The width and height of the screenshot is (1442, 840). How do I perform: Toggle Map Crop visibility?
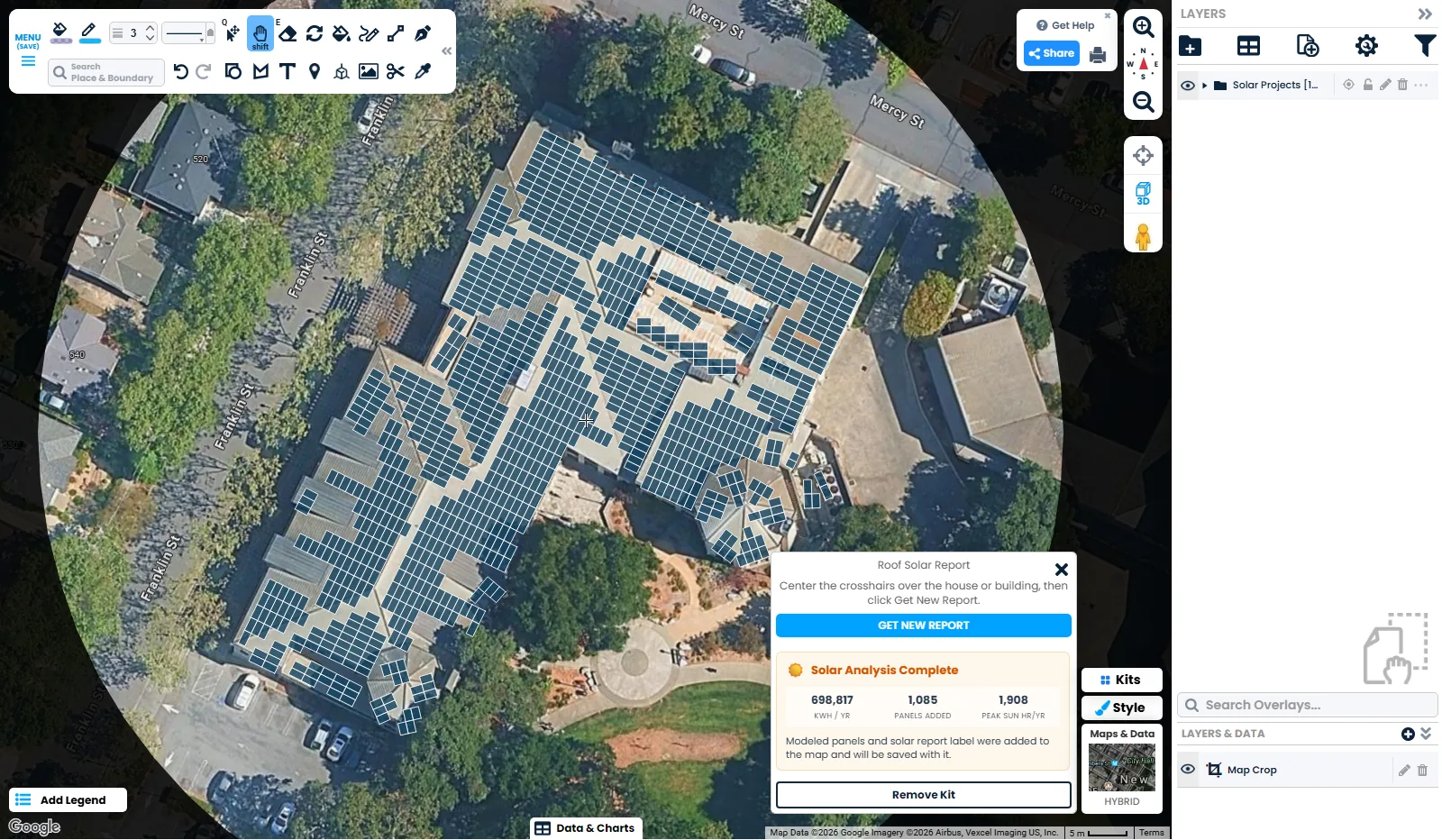point(1188,770)
